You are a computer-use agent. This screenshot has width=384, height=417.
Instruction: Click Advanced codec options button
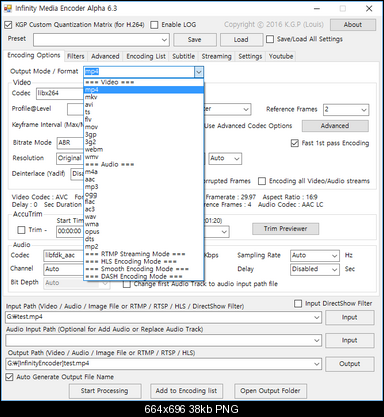pyautogui.click(x=335, y=126)
